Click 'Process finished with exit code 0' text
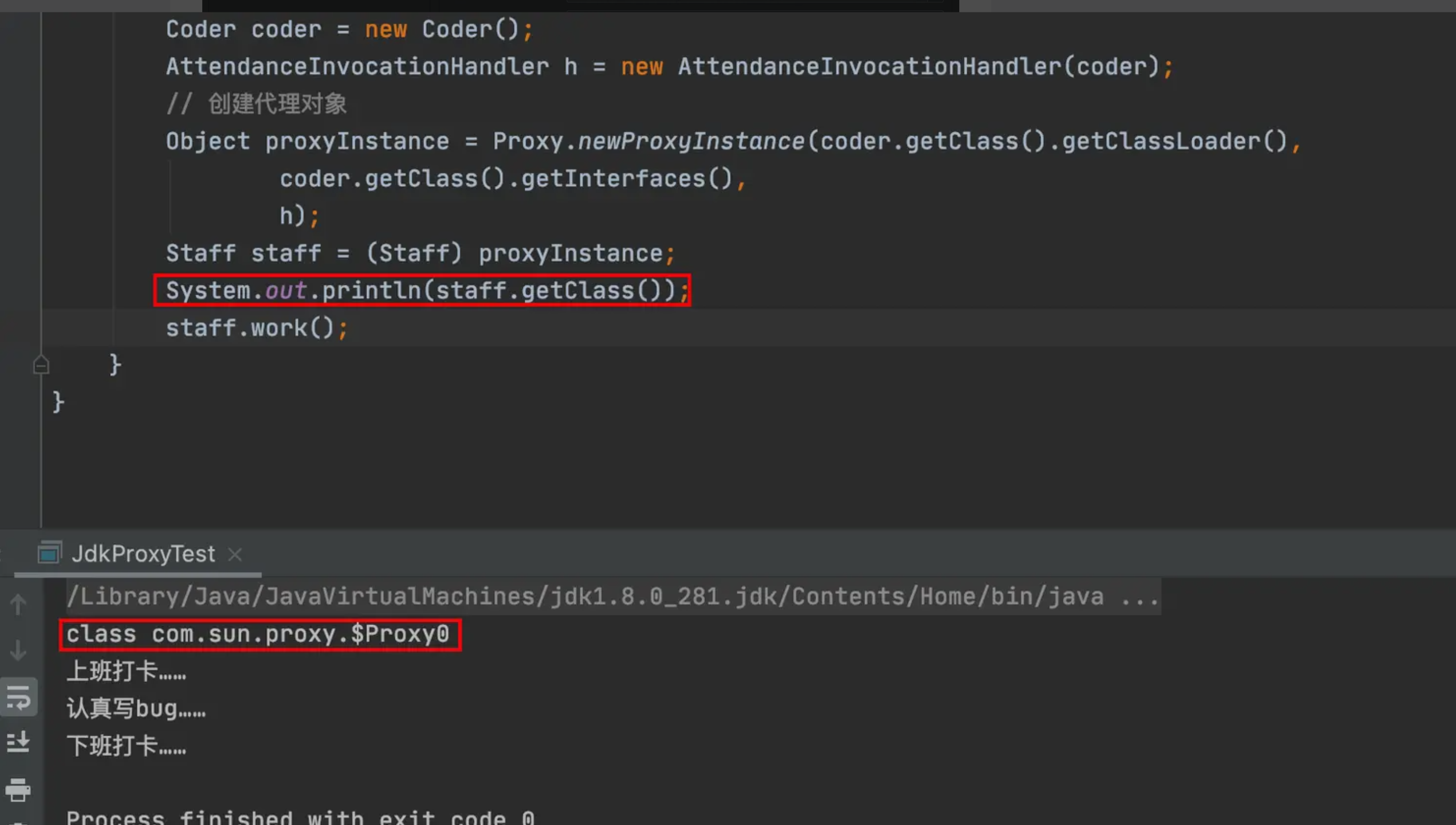 (300, 817)
